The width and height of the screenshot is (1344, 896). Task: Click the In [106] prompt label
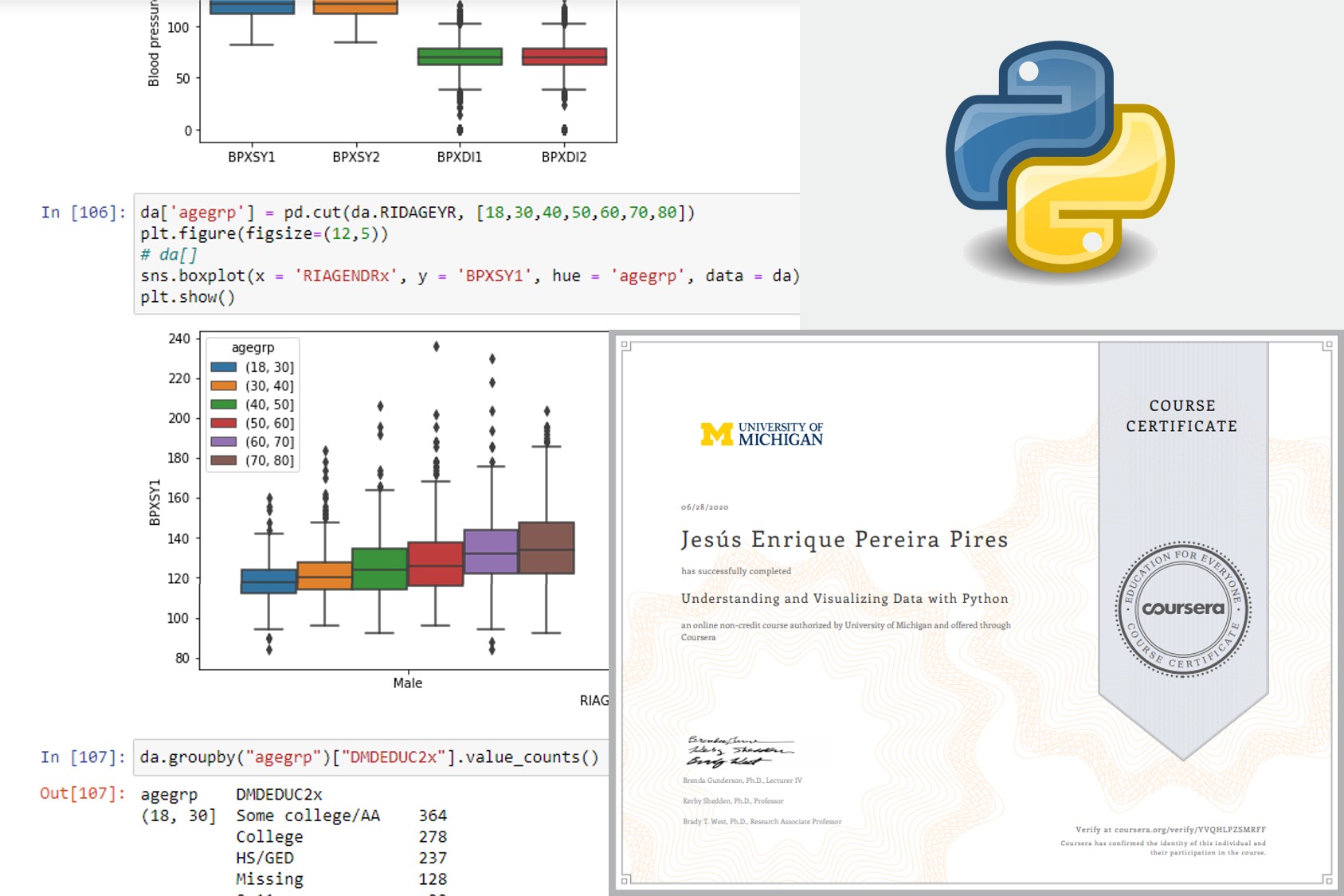tap(83, 213)
